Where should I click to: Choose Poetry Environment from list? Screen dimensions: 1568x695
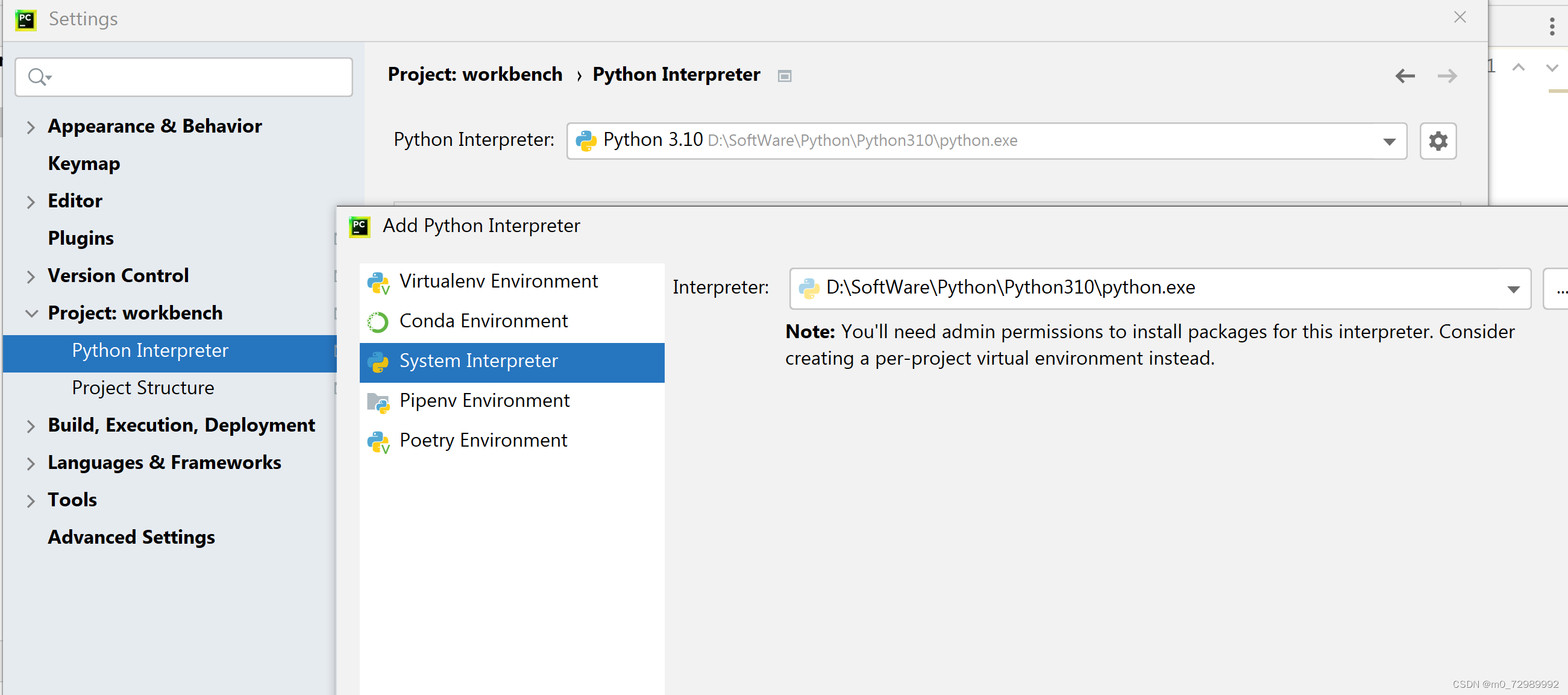pos(483,440)
